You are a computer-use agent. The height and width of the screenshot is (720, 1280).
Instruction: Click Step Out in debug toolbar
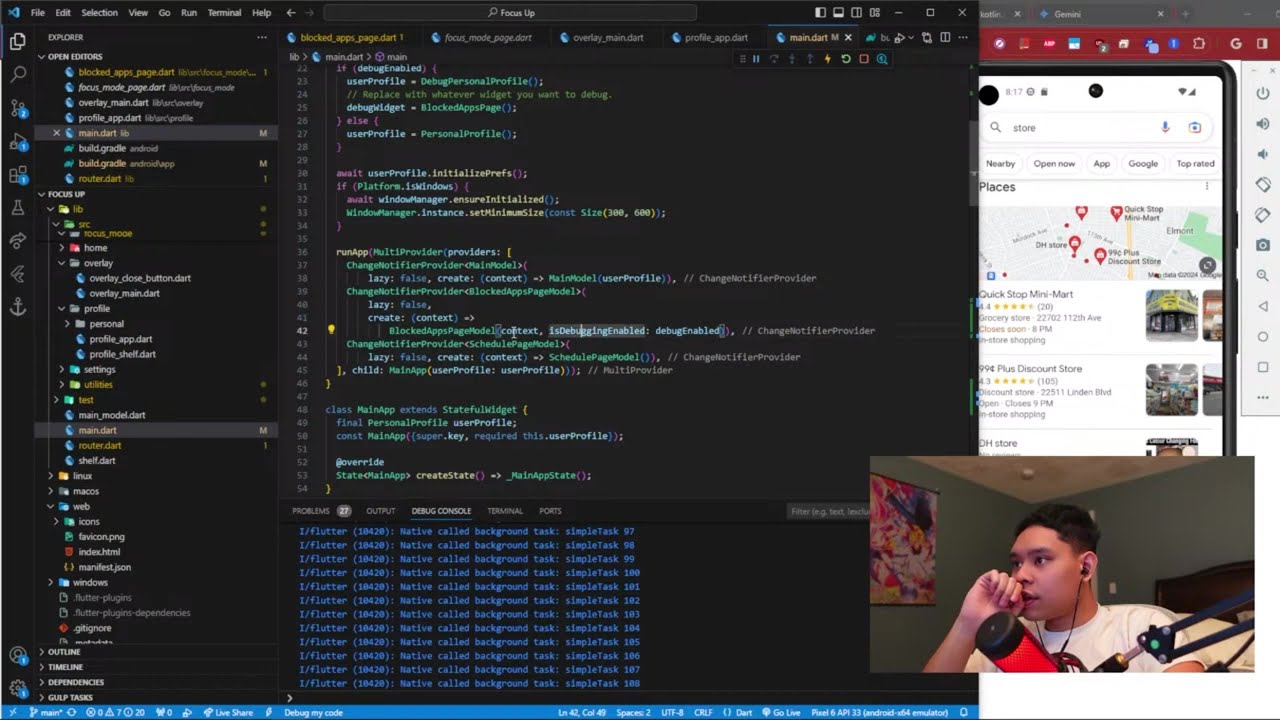click(809, 59)
